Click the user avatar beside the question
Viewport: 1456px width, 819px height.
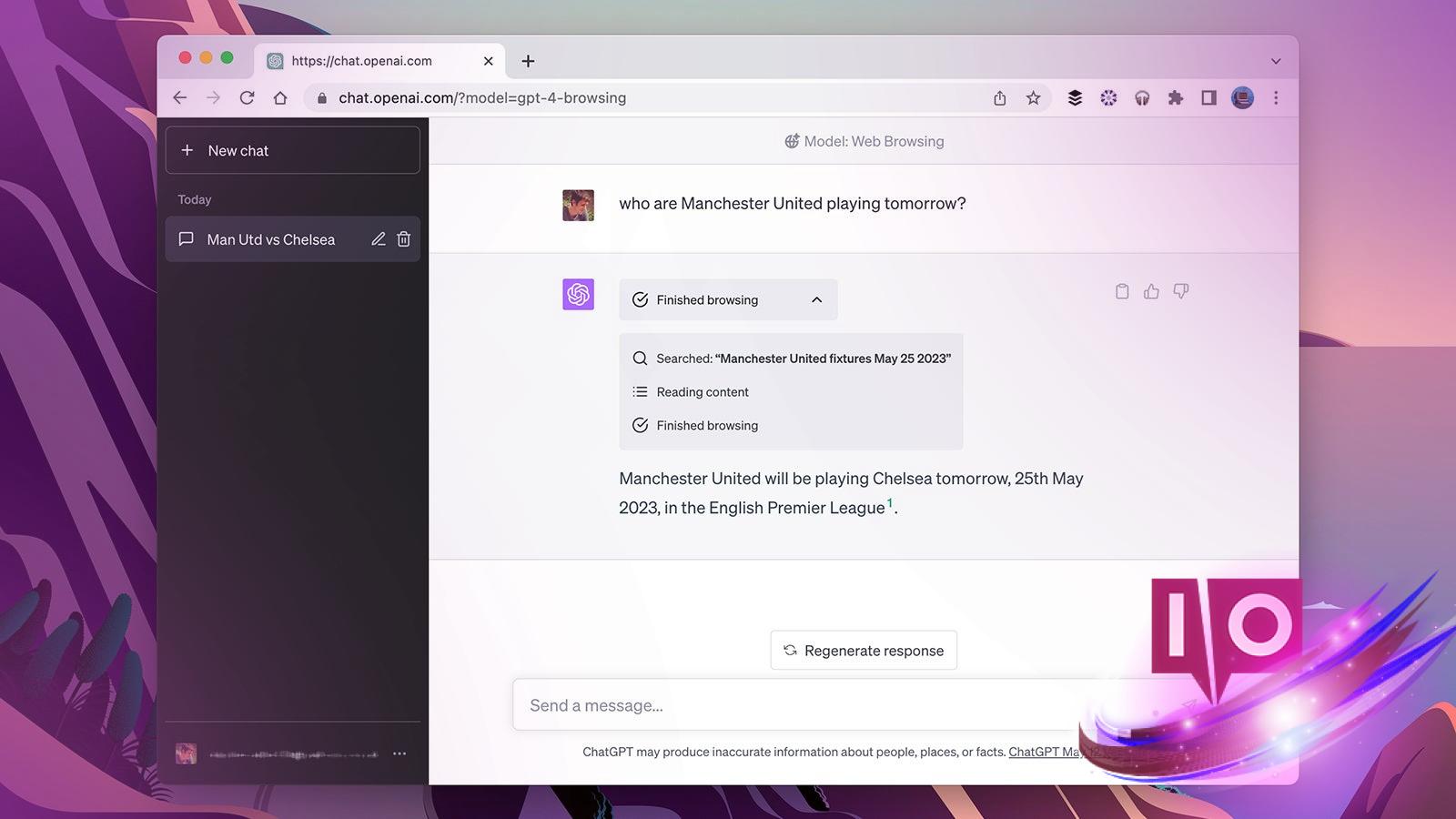[578, 205]
